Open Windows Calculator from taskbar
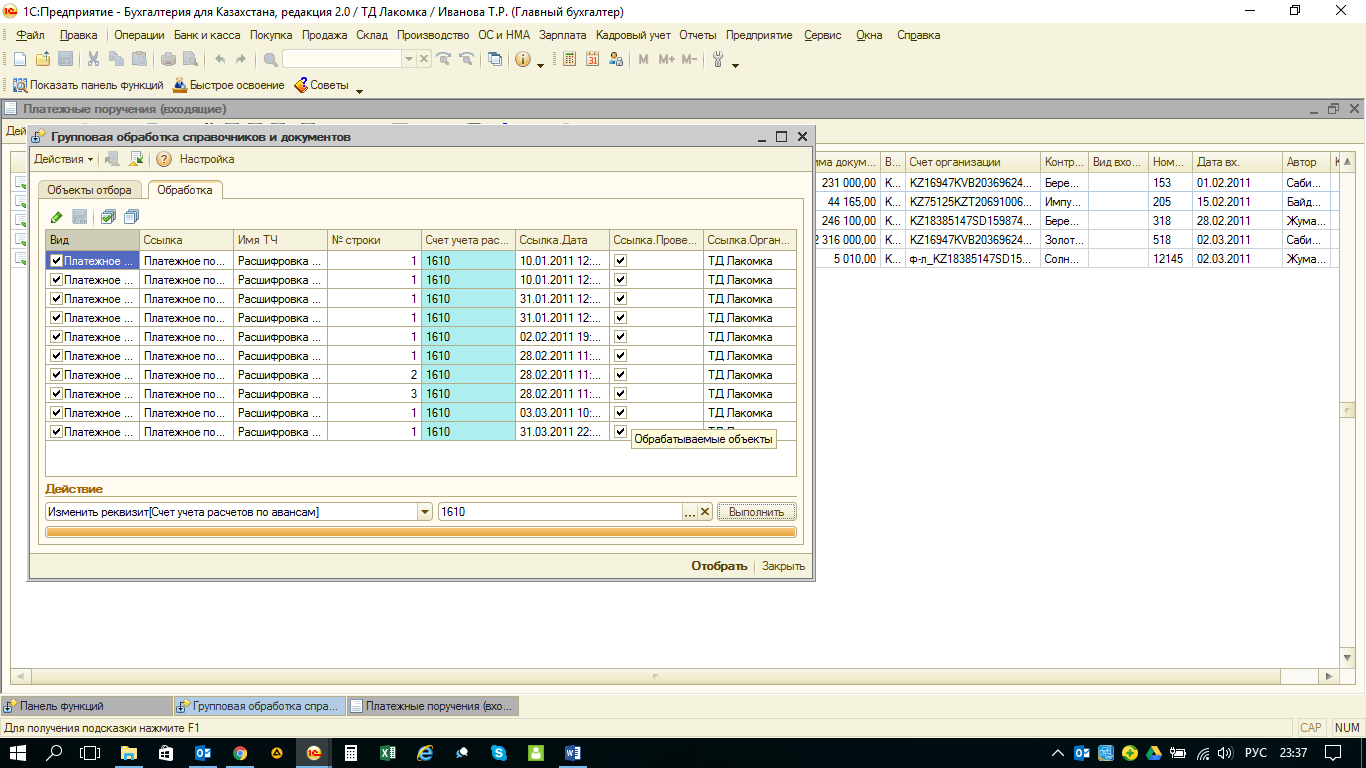This screenshot has height=768, width=1366. 351,753
